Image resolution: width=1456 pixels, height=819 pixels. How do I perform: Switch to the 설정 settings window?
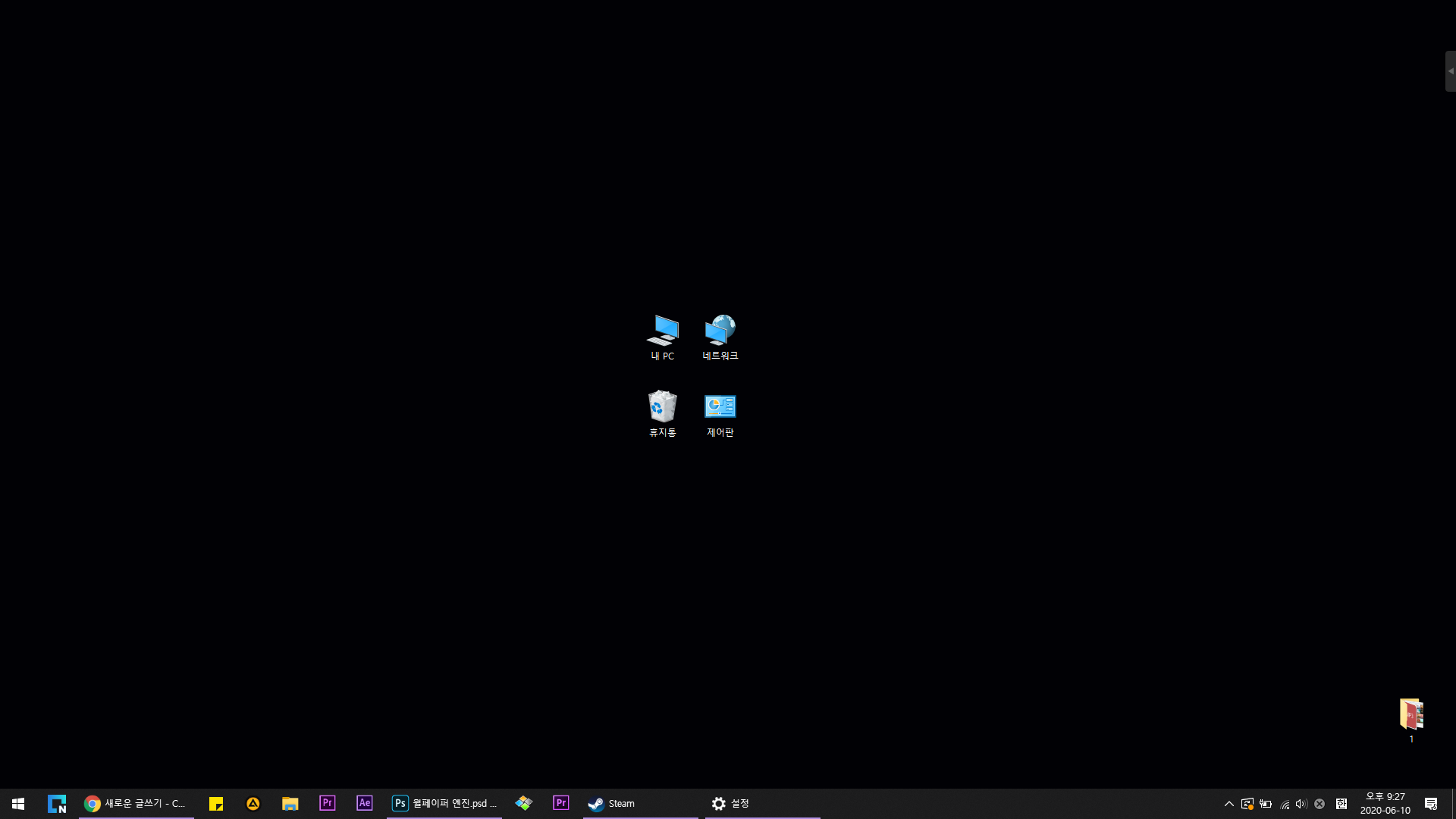point(763,804)
